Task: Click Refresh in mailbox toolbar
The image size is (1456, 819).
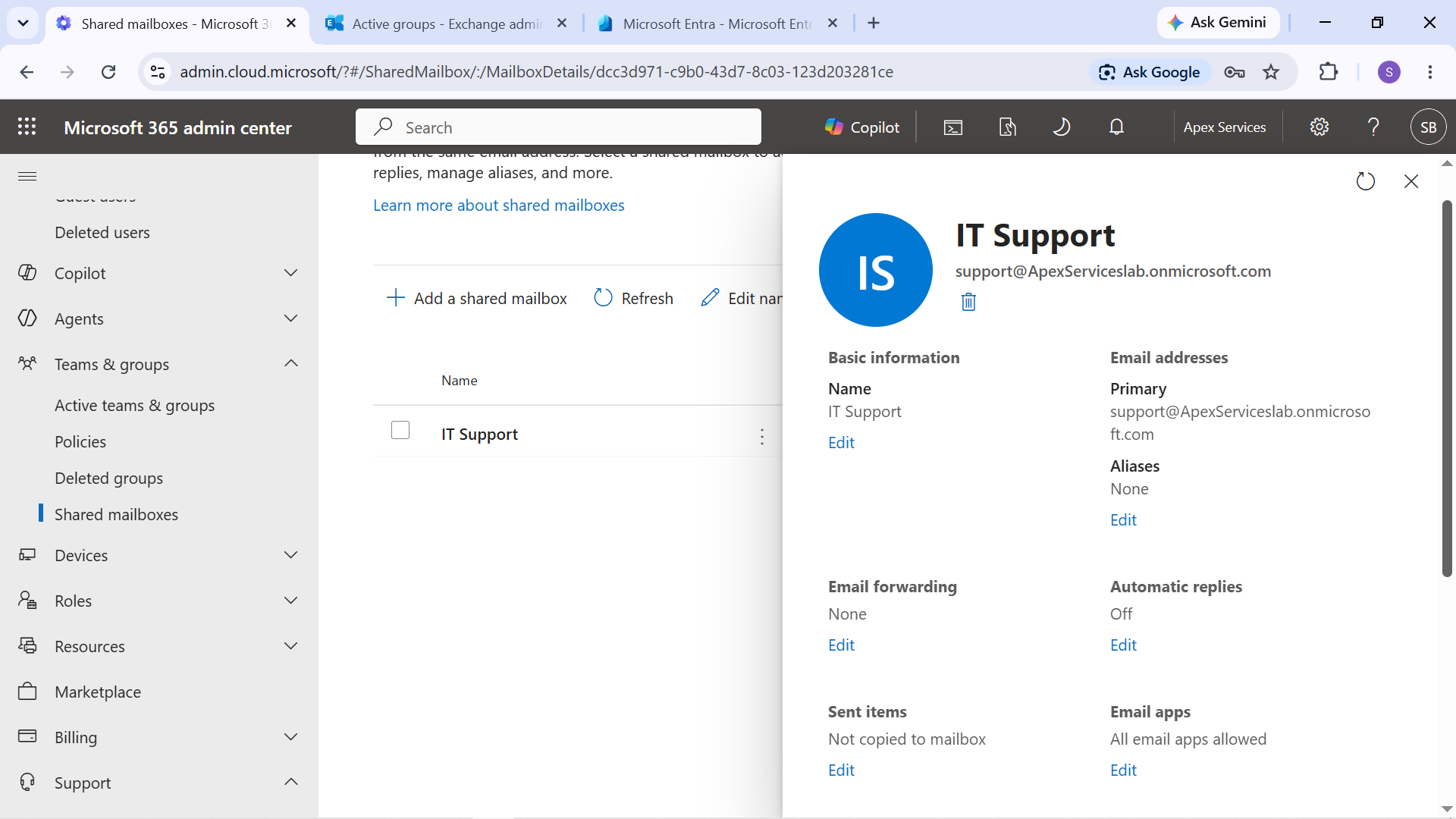Action: coord(633,299)
